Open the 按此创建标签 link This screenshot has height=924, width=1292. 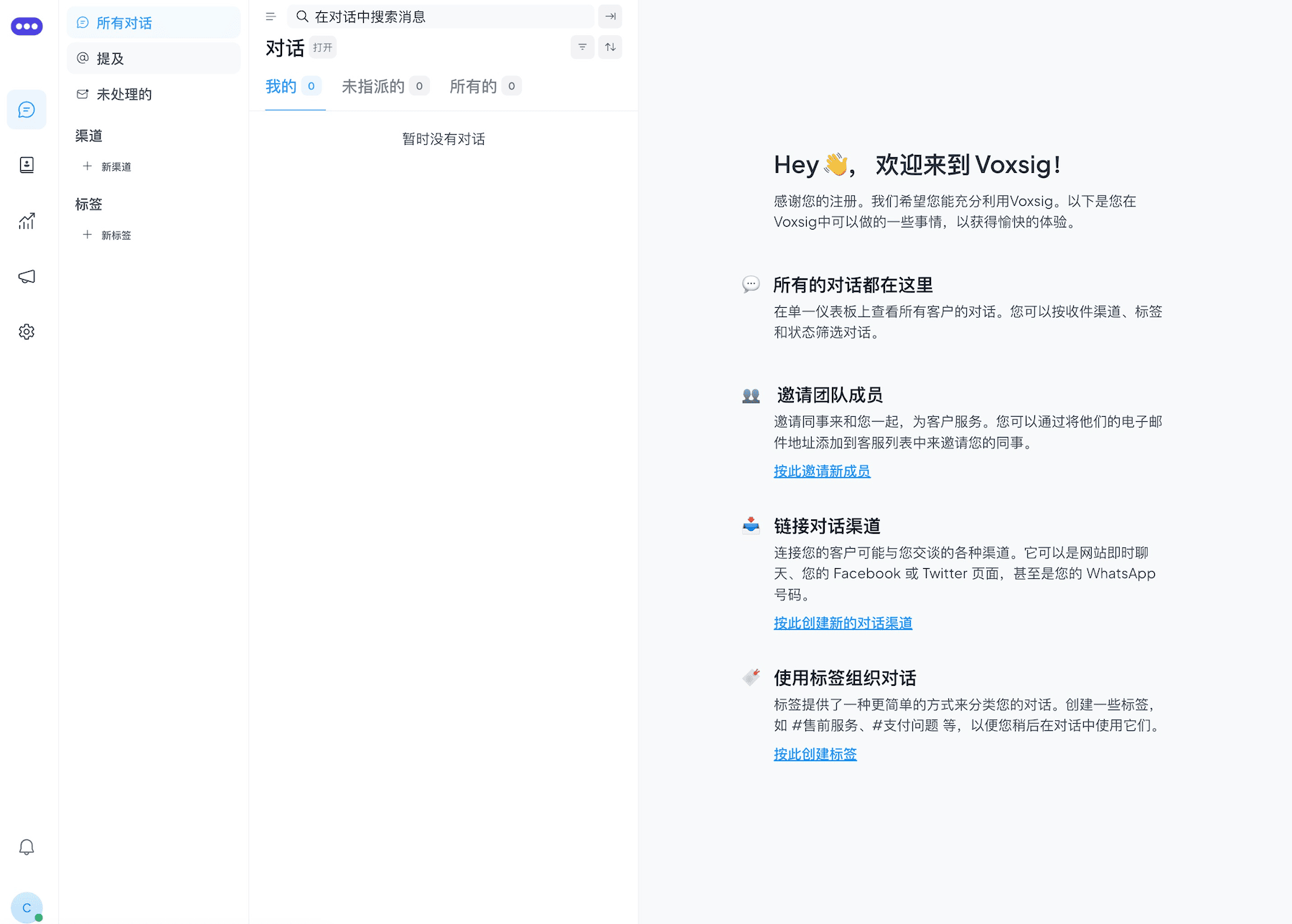(x=815, y=755)
